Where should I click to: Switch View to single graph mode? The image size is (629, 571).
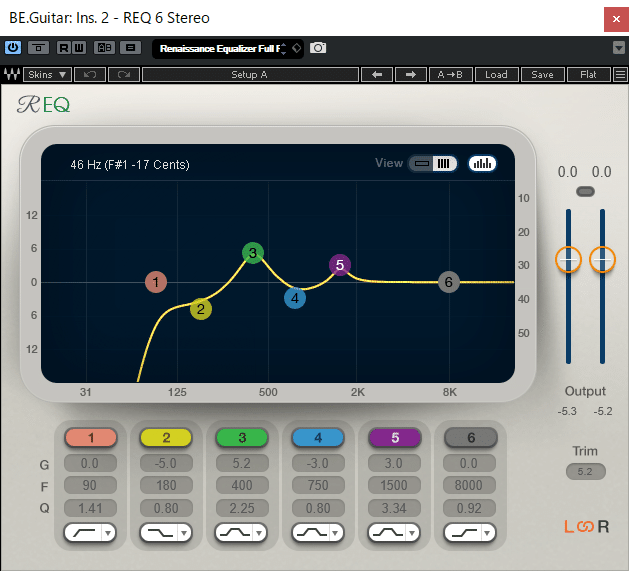click(422, 163)
